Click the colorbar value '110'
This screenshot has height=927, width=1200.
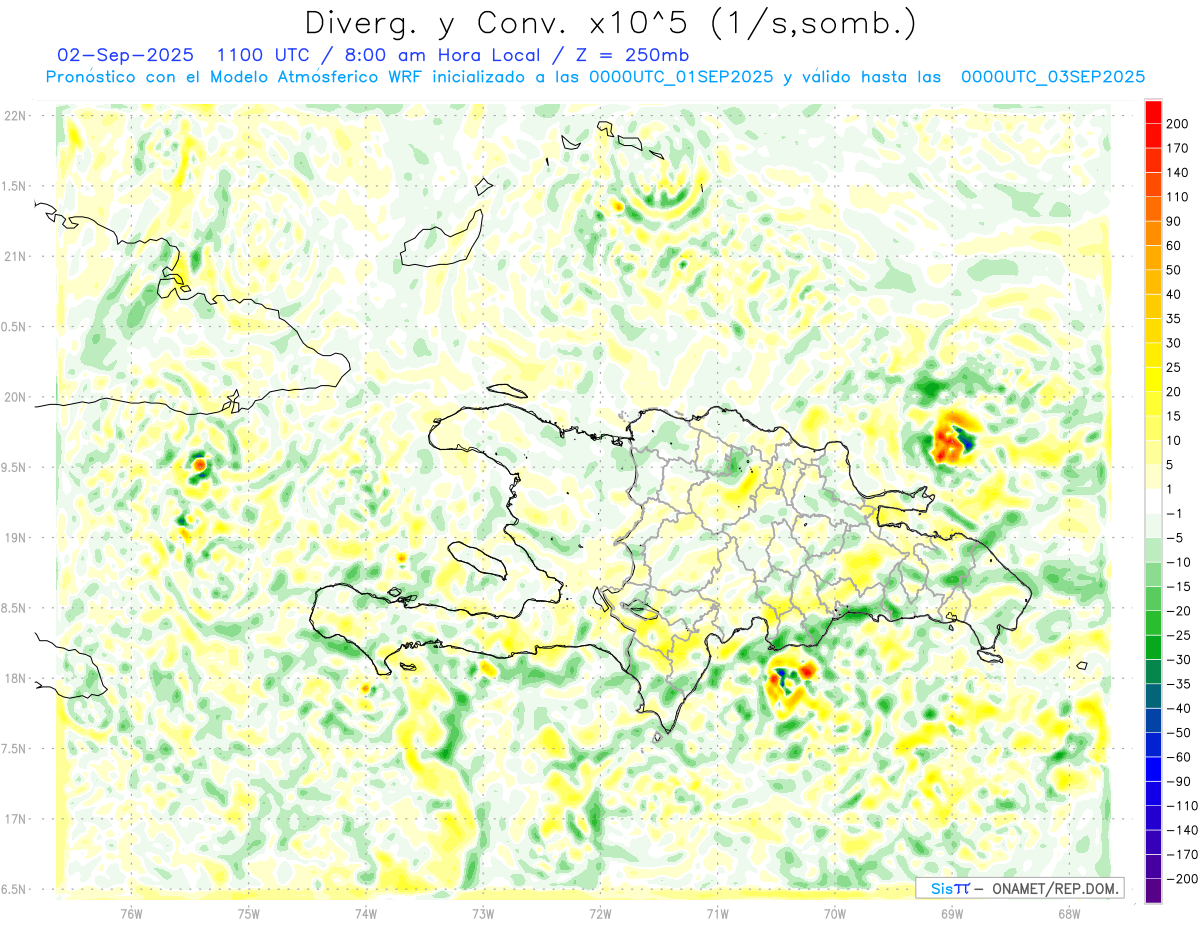[x=1179, y=197]
